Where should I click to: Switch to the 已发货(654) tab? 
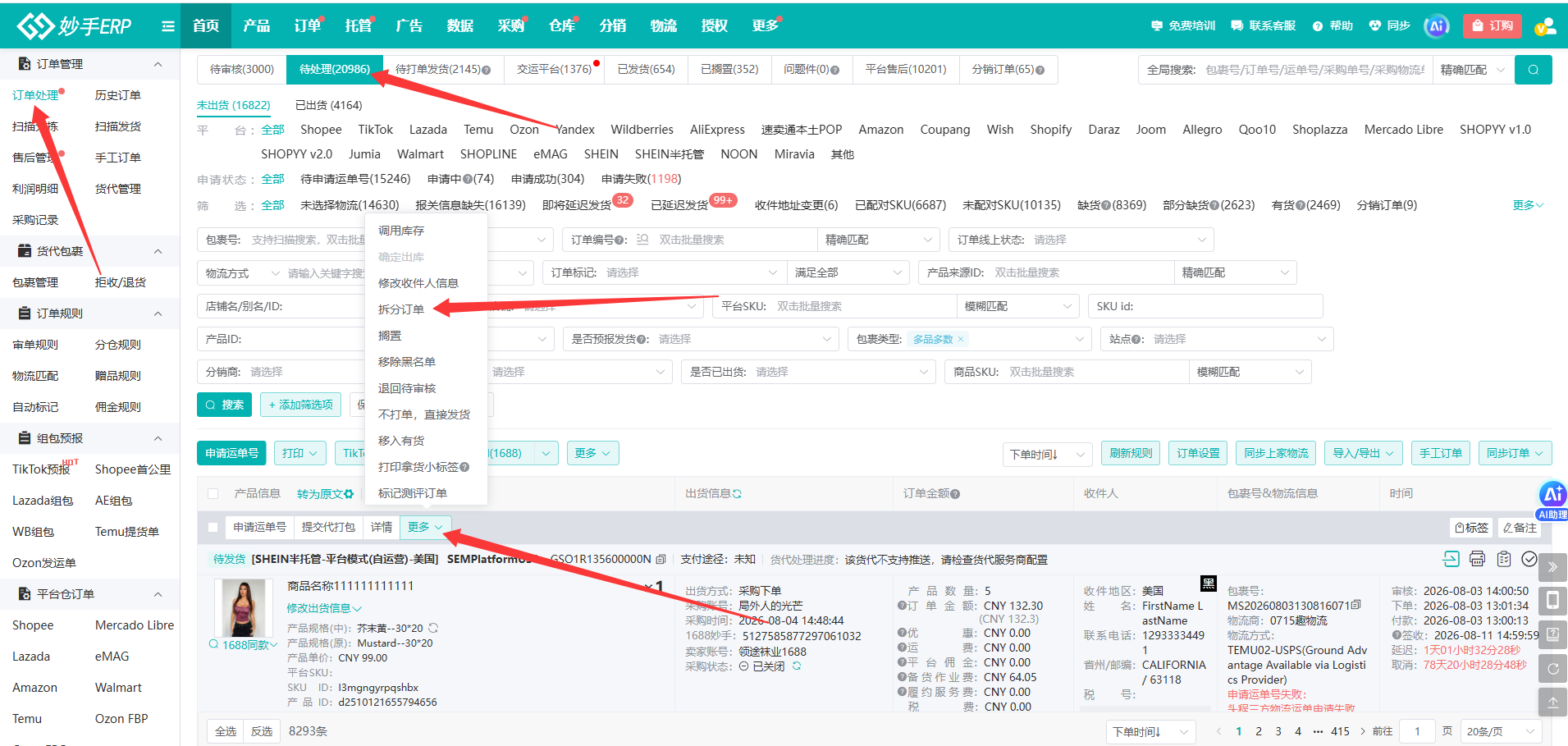pos(647,70)
